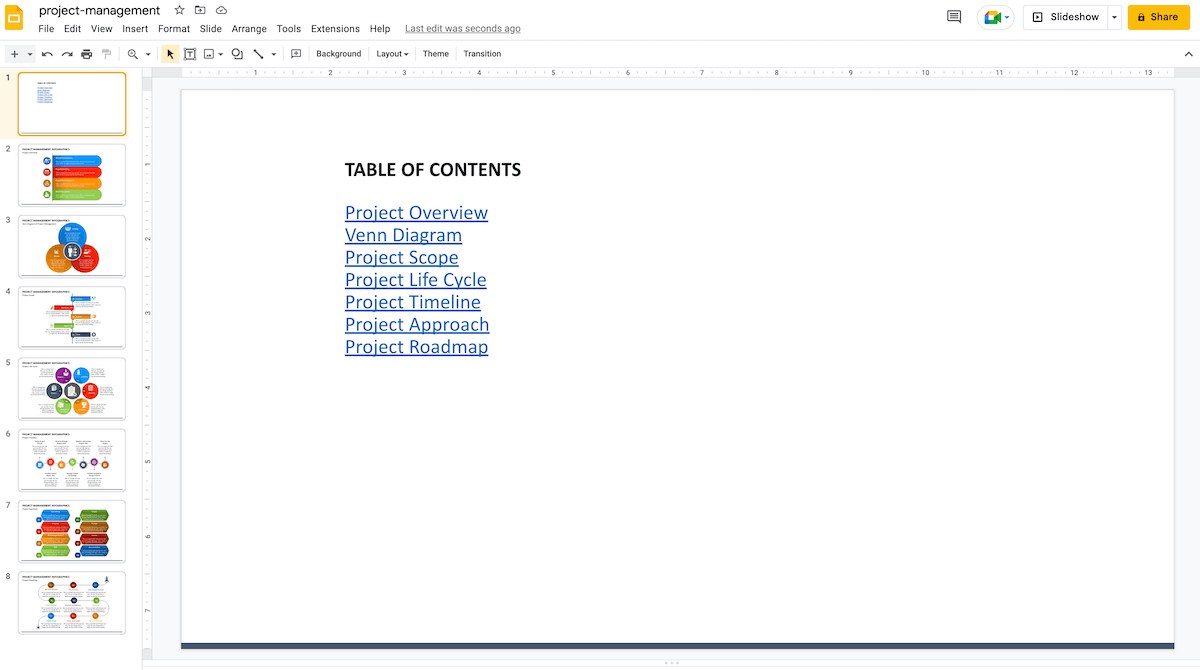The height and width of the screenshot is (670, 1200).
Task: Open 'Last edit was seconds ago' history
Action: coord(463,29)
